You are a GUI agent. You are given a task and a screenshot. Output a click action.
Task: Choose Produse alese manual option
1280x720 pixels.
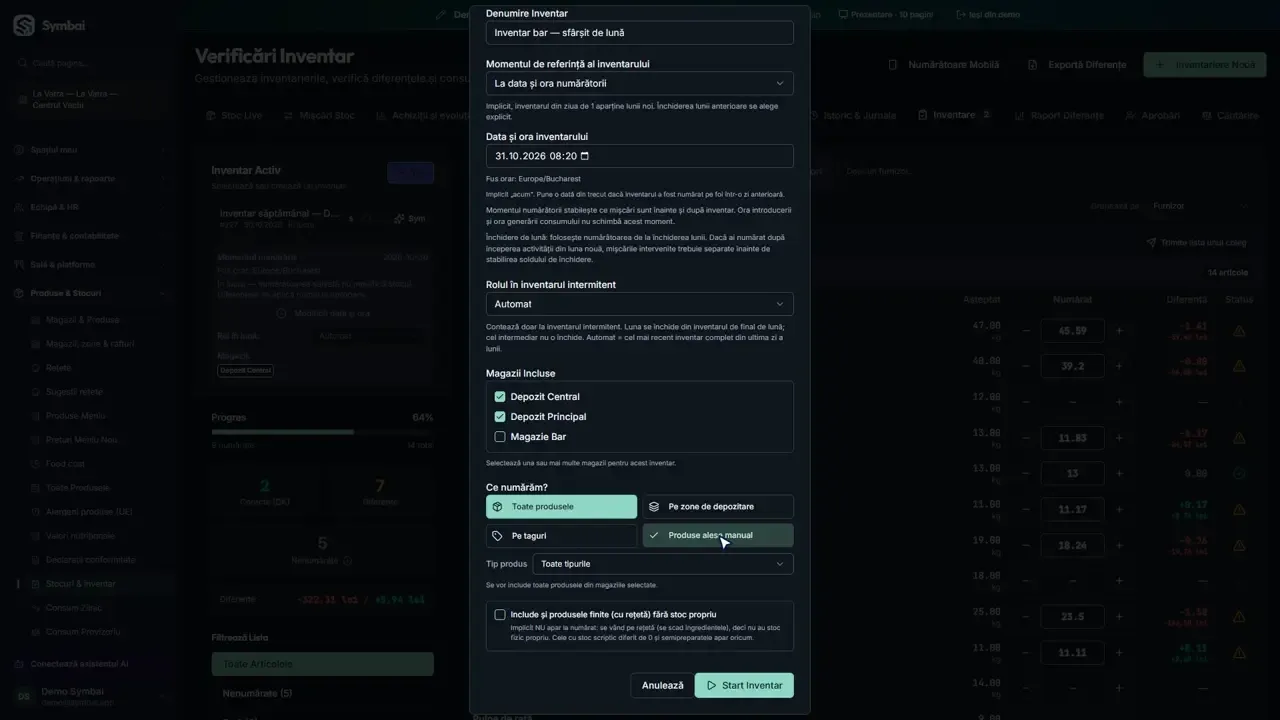click(718, 536)
